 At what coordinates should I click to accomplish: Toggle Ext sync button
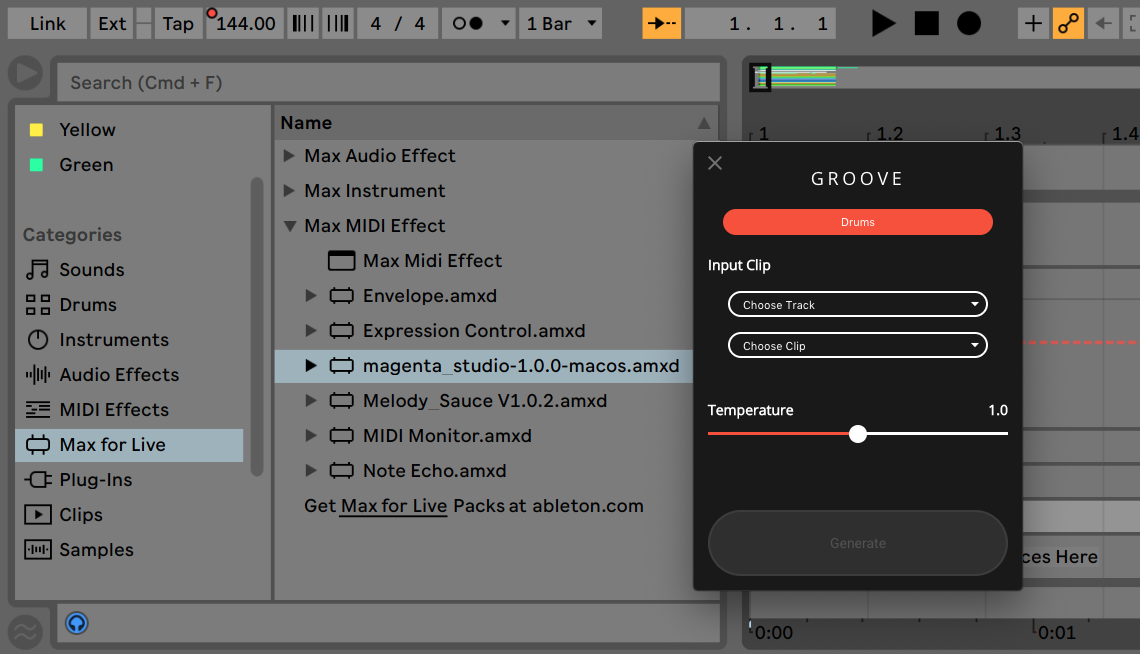pyautogui.click(x=112, y=23)
